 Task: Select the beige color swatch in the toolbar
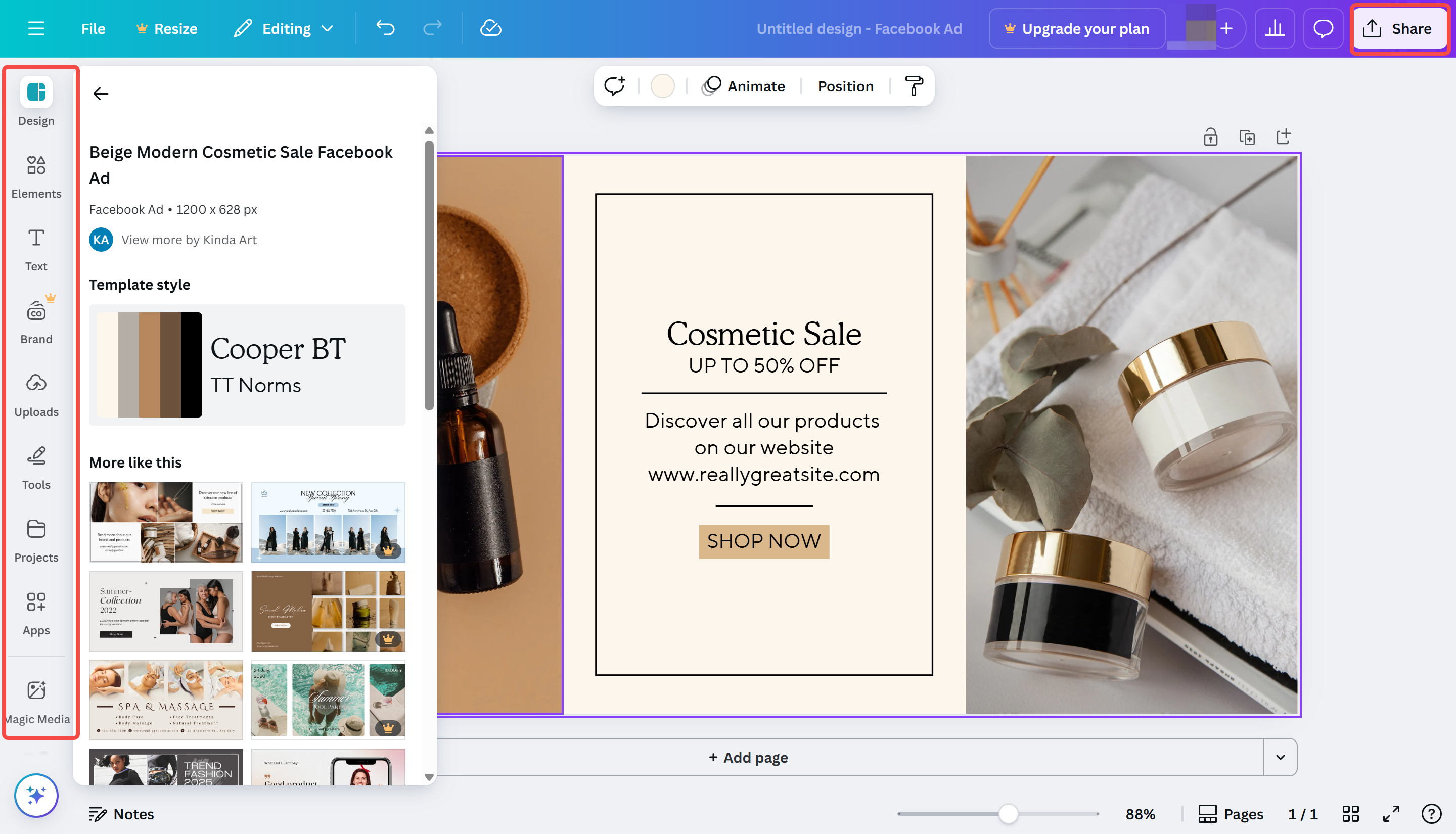click(x=663, y=85)
